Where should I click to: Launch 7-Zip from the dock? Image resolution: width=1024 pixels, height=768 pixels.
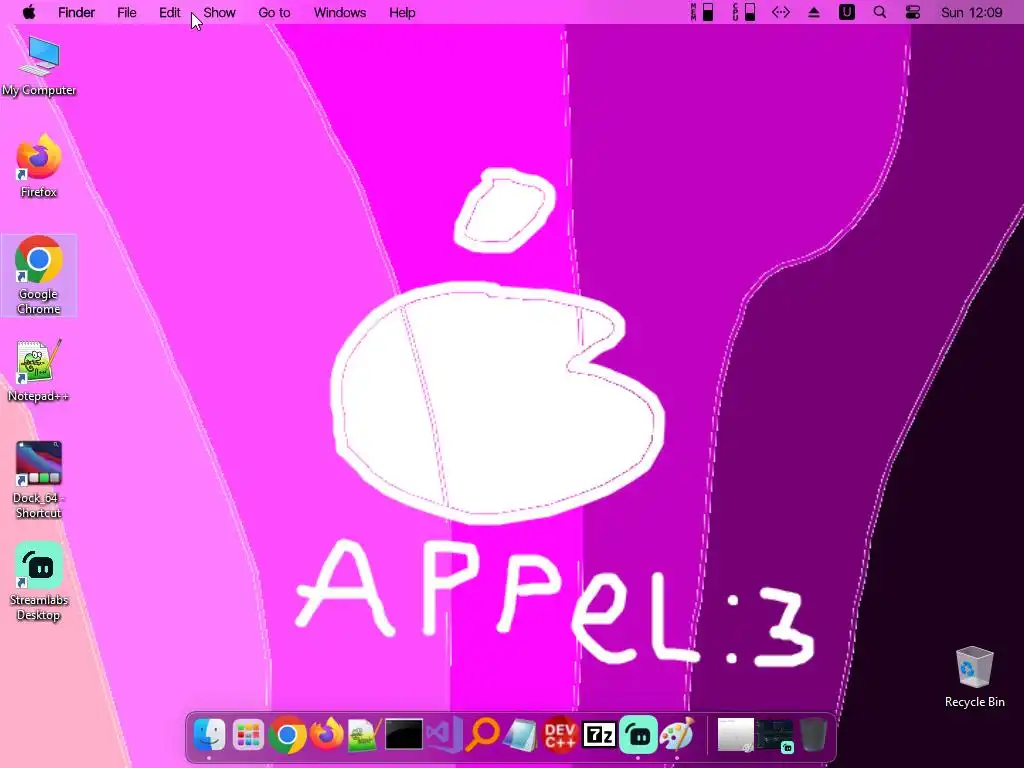click(599, 735)
